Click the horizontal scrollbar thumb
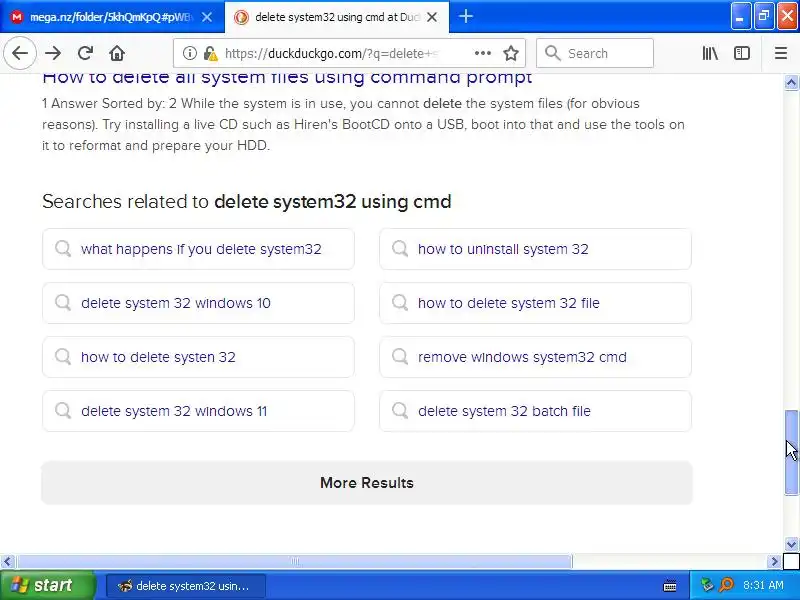 pyautogui.click(x=294, y=562)
